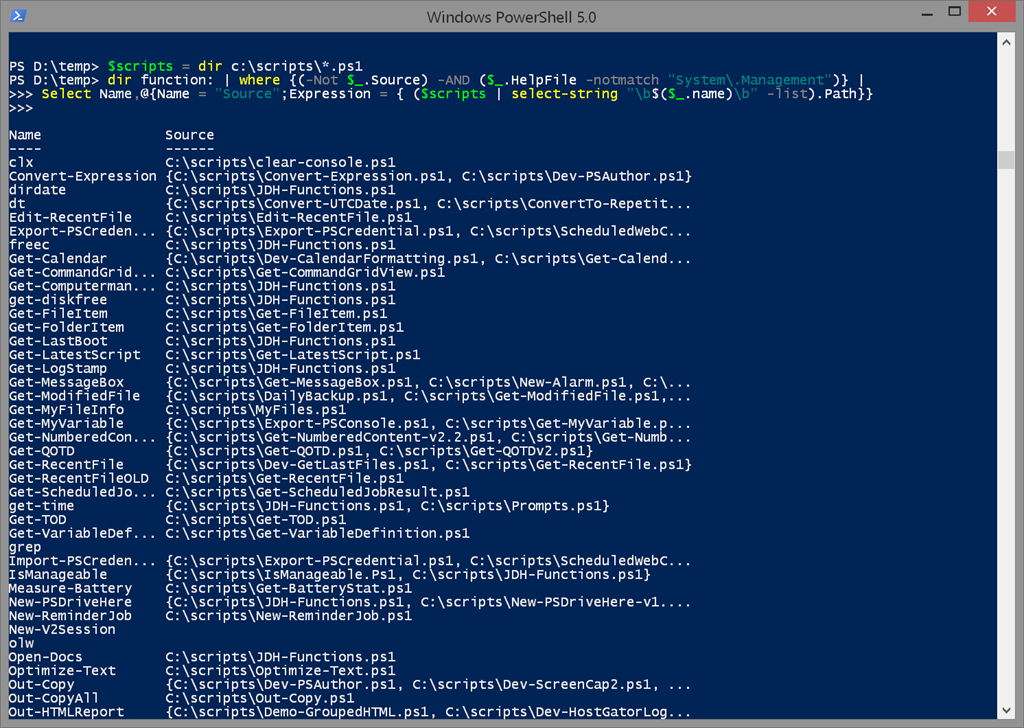Click the Get-LatestScript function name

[x=74, y=355]
